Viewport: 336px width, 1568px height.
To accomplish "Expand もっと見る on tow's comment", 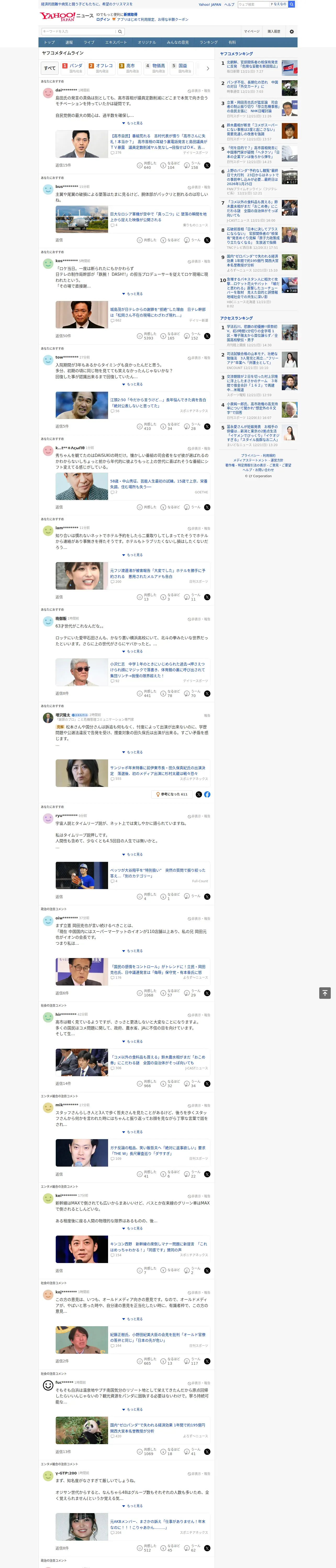I will click(x=132, y=384).
